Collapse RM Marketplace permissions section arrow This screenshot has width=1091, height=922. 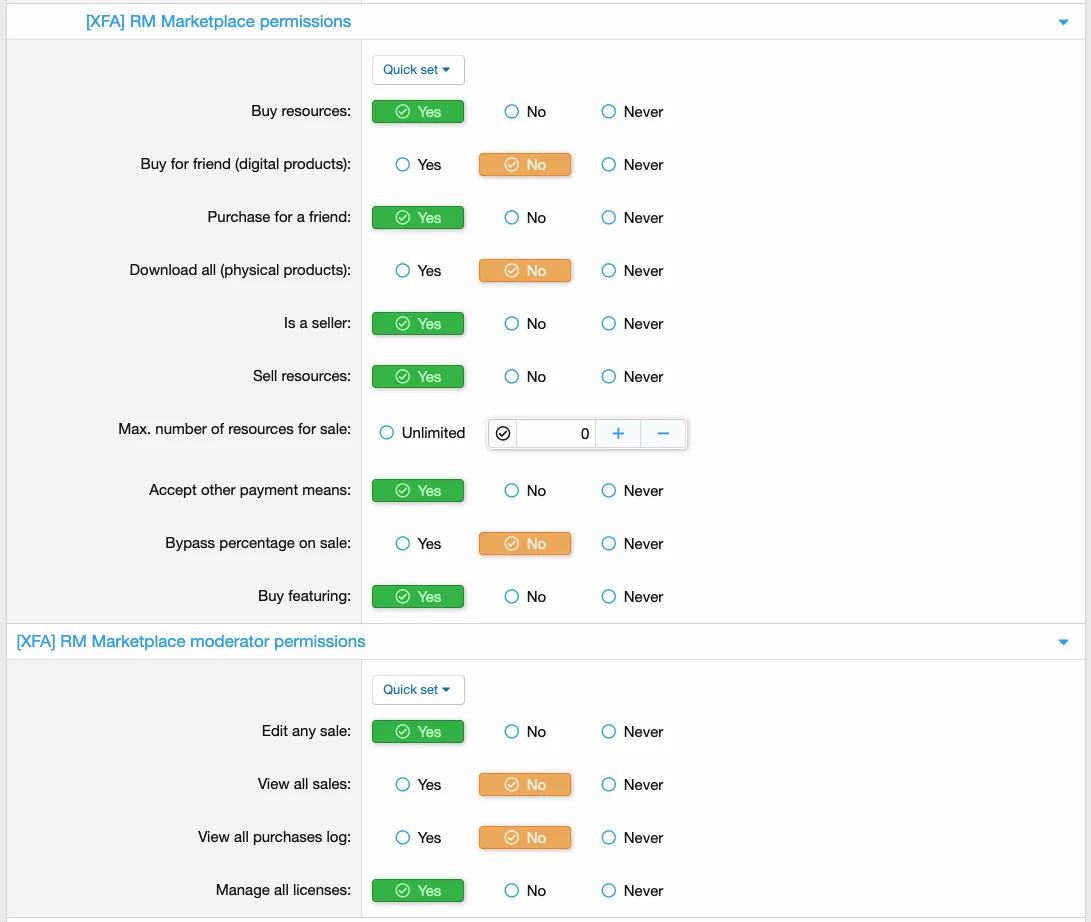1063,22
